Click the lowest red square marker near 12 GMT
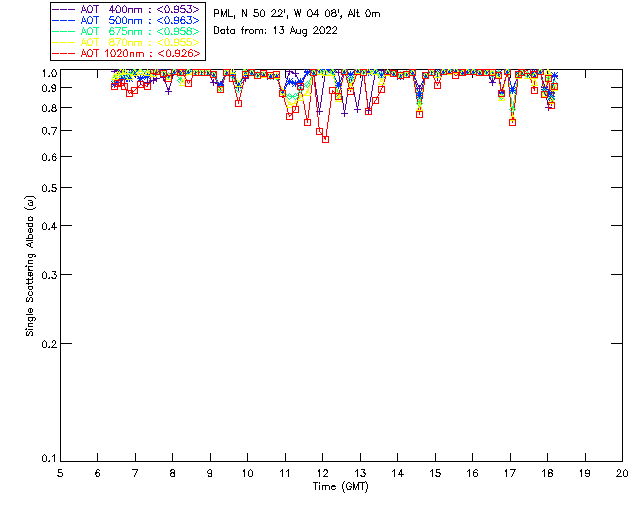Viewport: 640px width, 512px height. pos(325,139)
